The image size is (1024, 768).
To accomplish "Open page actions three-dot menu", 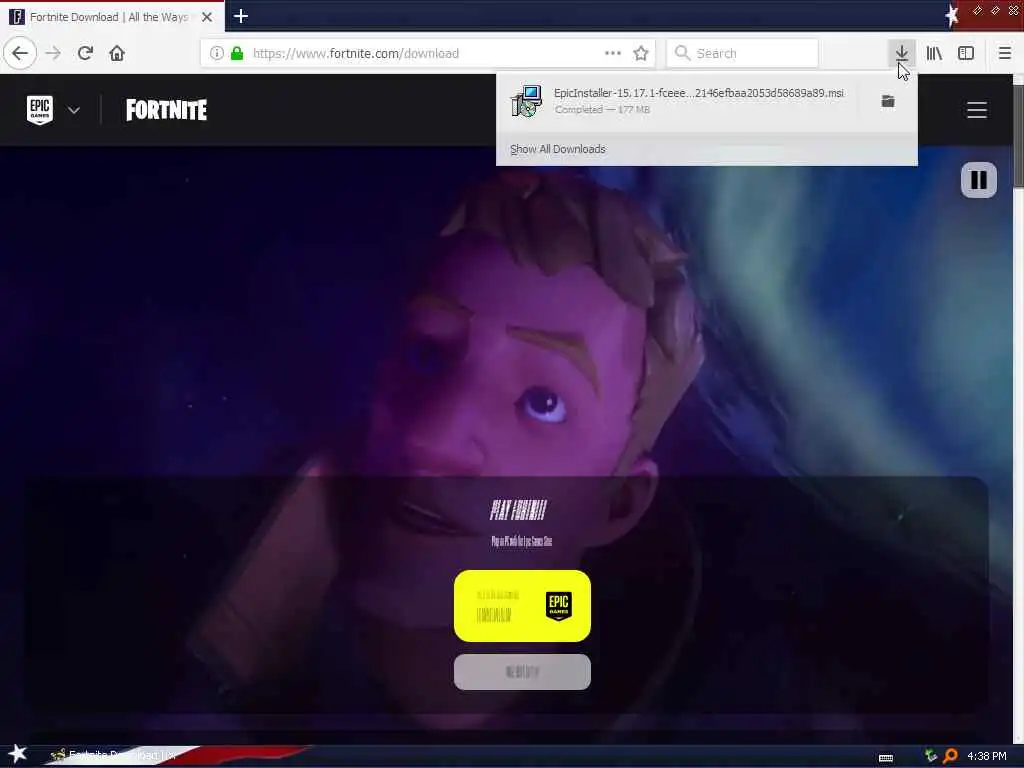I will pos(613,53).
